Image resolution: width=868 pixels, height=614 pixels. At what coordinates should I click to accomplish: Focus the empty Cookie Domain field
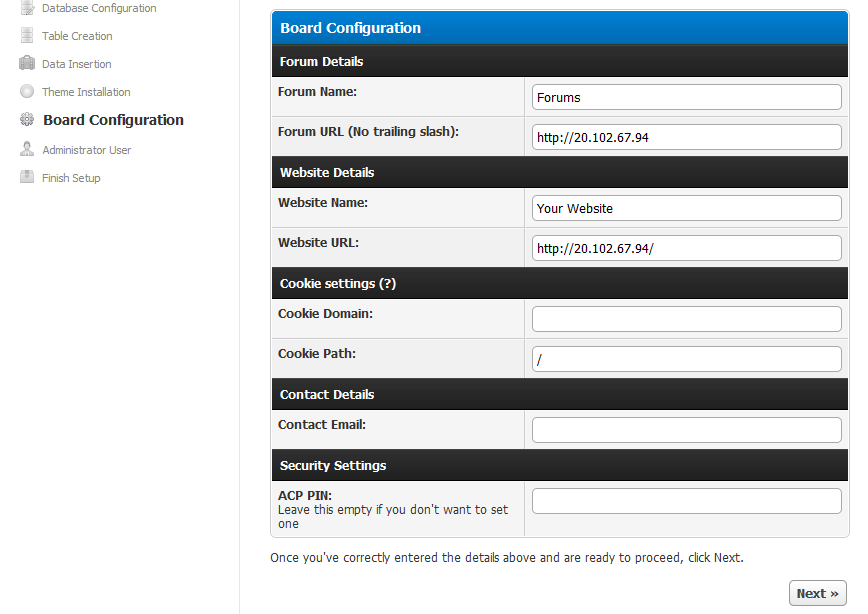(686, 319)
